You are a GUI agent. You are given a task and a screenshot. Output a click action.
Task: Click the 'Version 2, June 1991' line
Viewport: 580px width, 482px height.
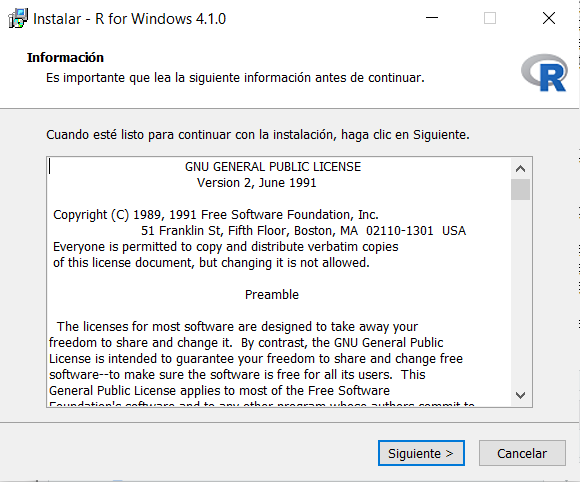pos(256,183)
